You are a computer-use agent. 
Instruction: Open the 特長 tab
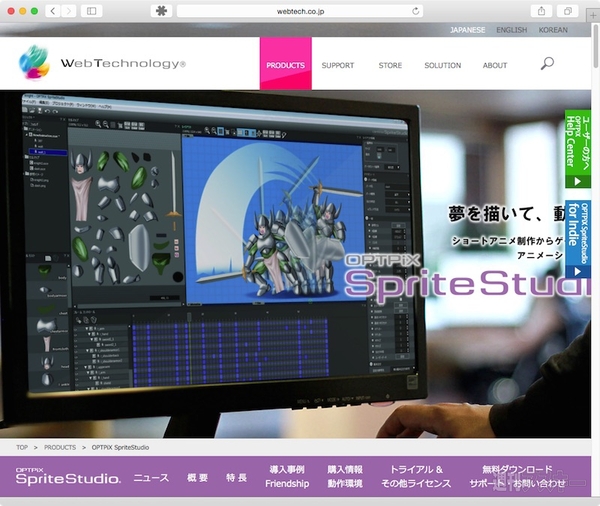pyautogui.click(x=236, y=478)
